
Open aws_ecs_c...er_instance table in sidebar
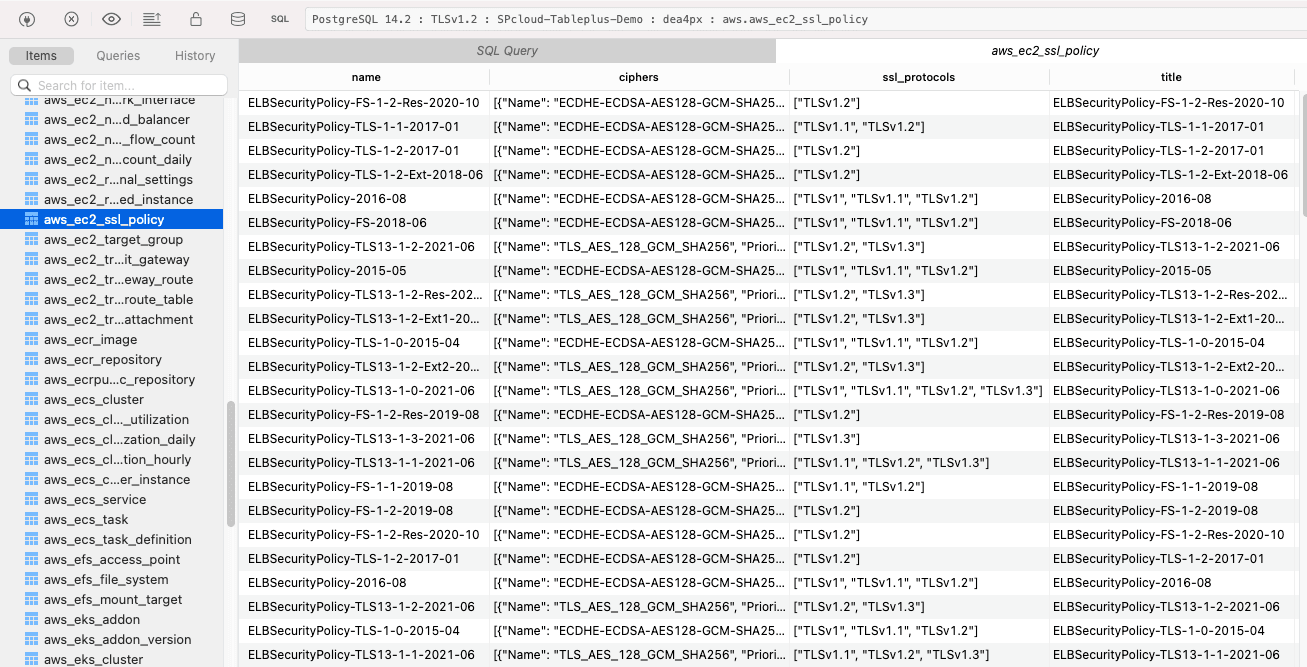pyautogui.click(x=117, y=480)
